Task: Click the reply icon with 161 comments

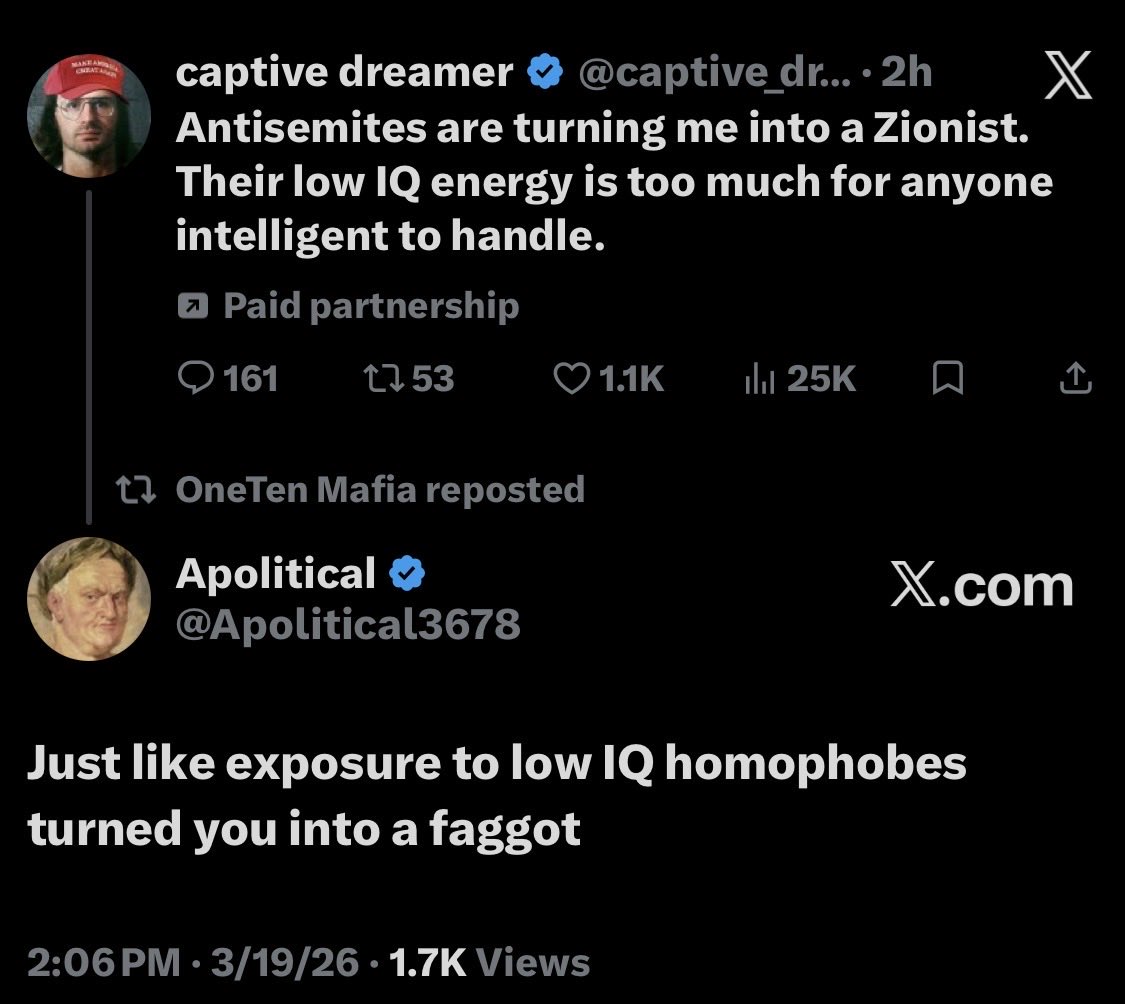Action: click(191, 378)
